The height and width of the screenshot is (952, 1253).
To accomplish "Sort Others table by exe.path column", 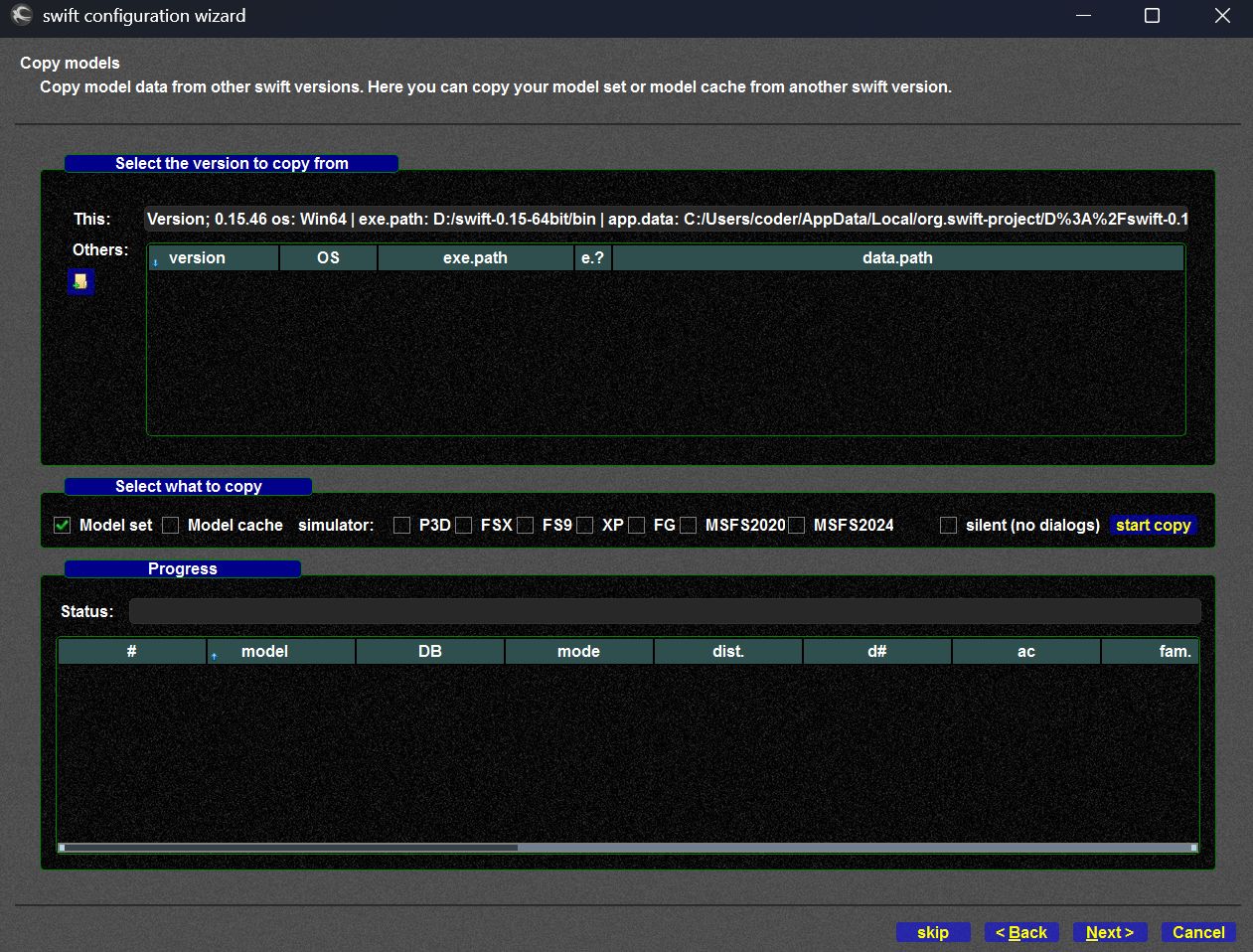I will point(475,257).
